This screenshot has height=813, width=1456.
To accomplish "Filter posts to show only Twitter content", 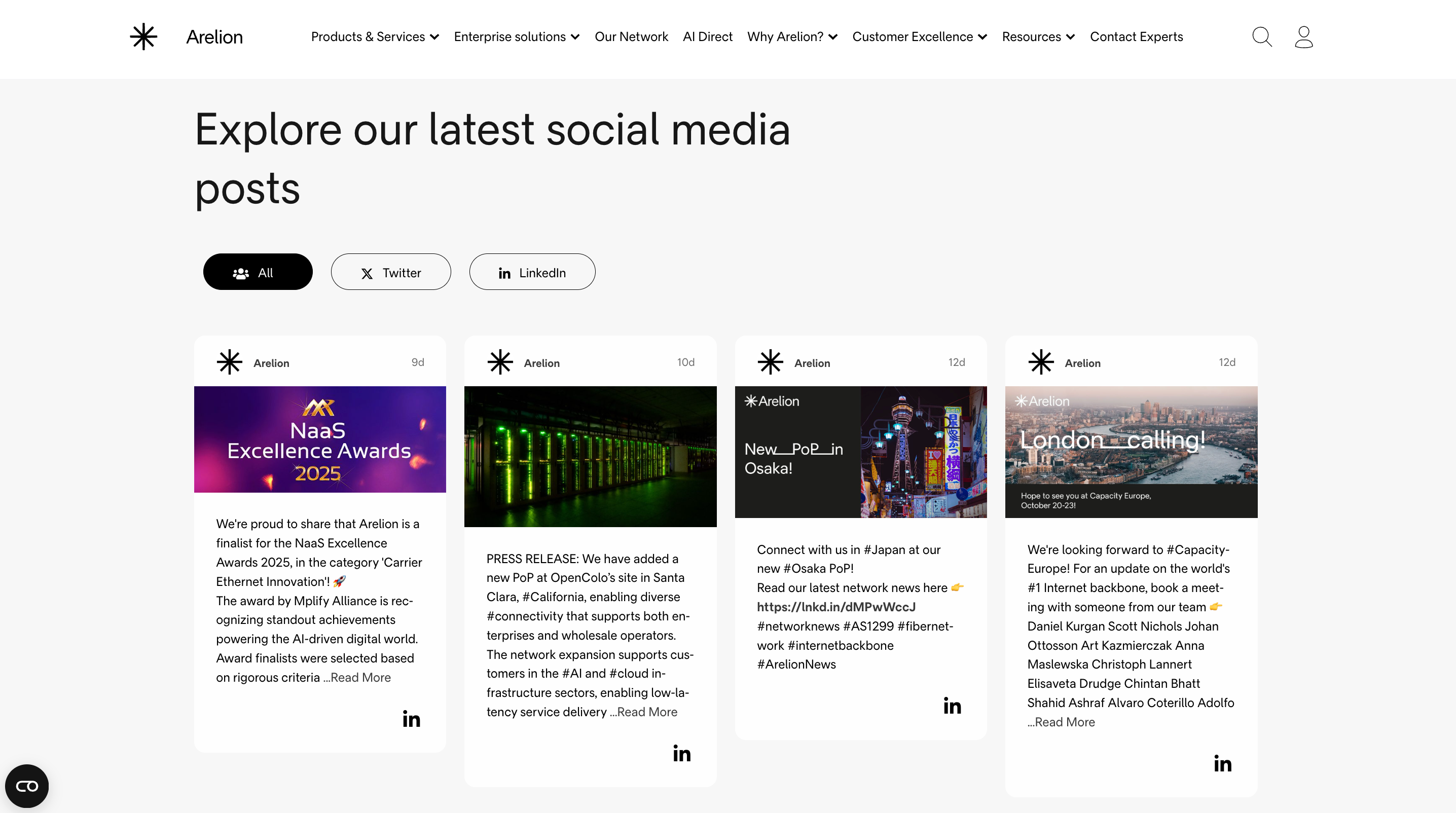I will (390, 272).
